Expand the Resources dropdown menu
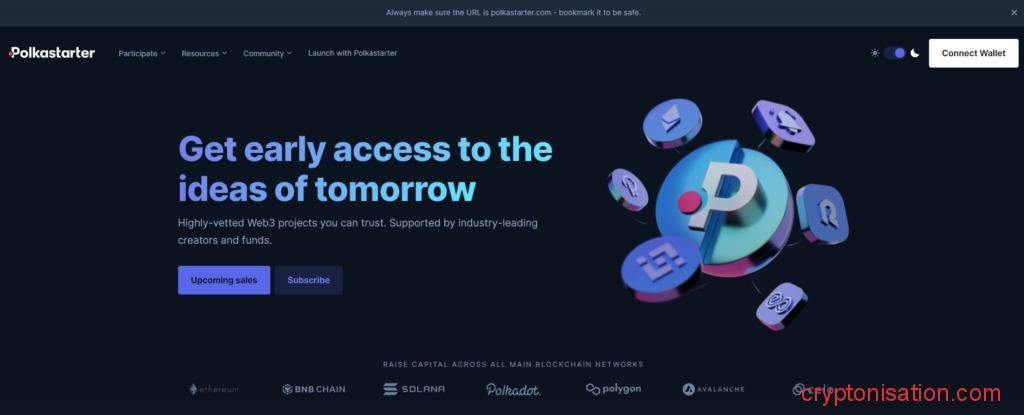The height and width of the screenshot is (415, 1024). [x=204, y=53]
